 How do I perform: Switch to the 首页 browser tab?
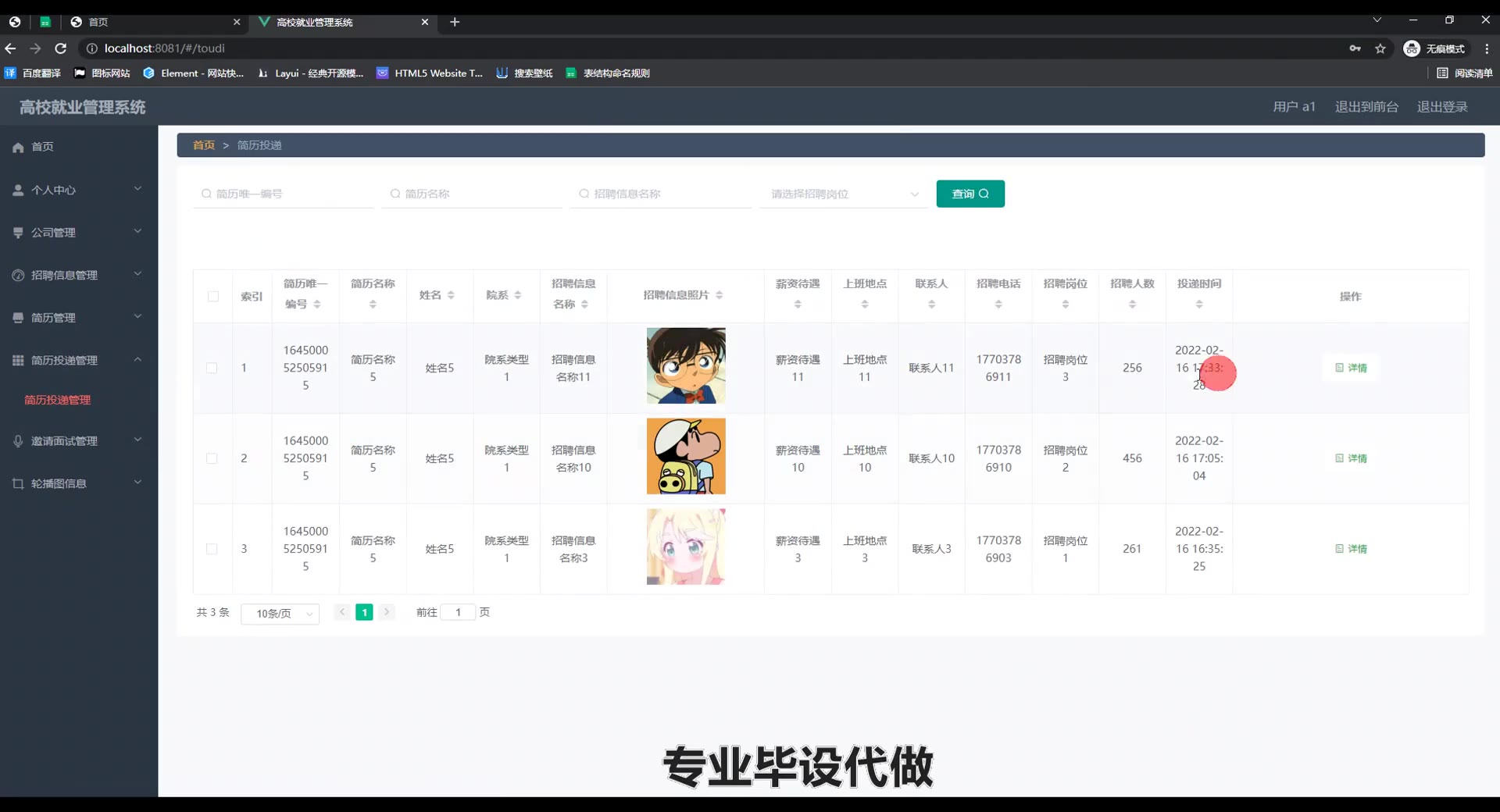point(156,22)
